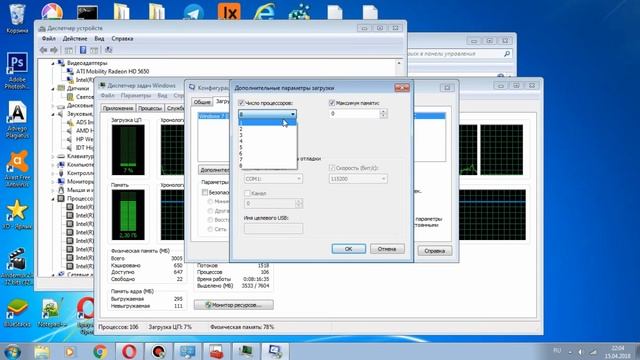Open Avast Free Antivirus desktop shortcut
The height and width of the screenshot is (360, 640).
17,168
